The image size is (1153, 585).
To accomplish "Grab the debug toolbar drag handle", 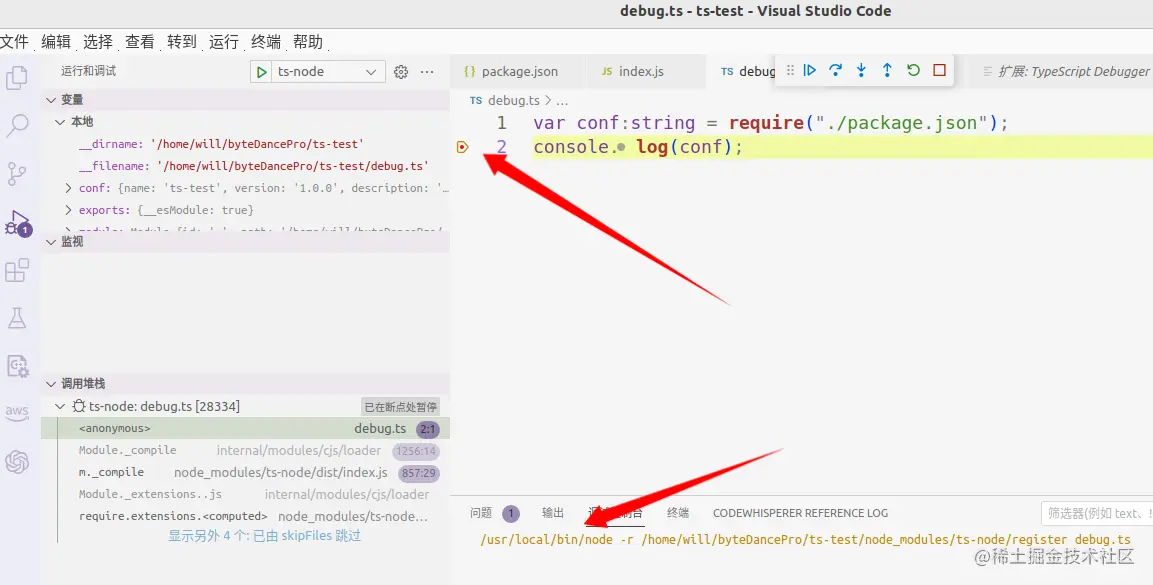I will coord(790,71).
